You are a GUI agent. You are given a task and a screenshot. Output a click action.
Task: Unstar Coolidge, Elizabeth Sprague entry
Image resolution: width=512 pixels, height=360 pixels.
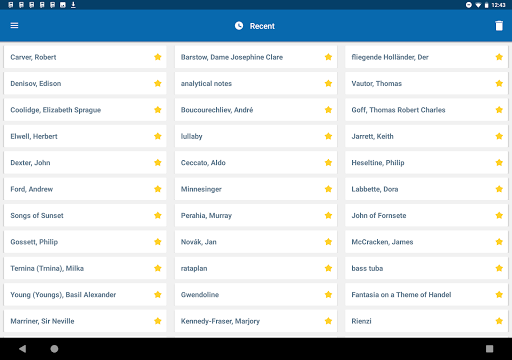(158, 110)
